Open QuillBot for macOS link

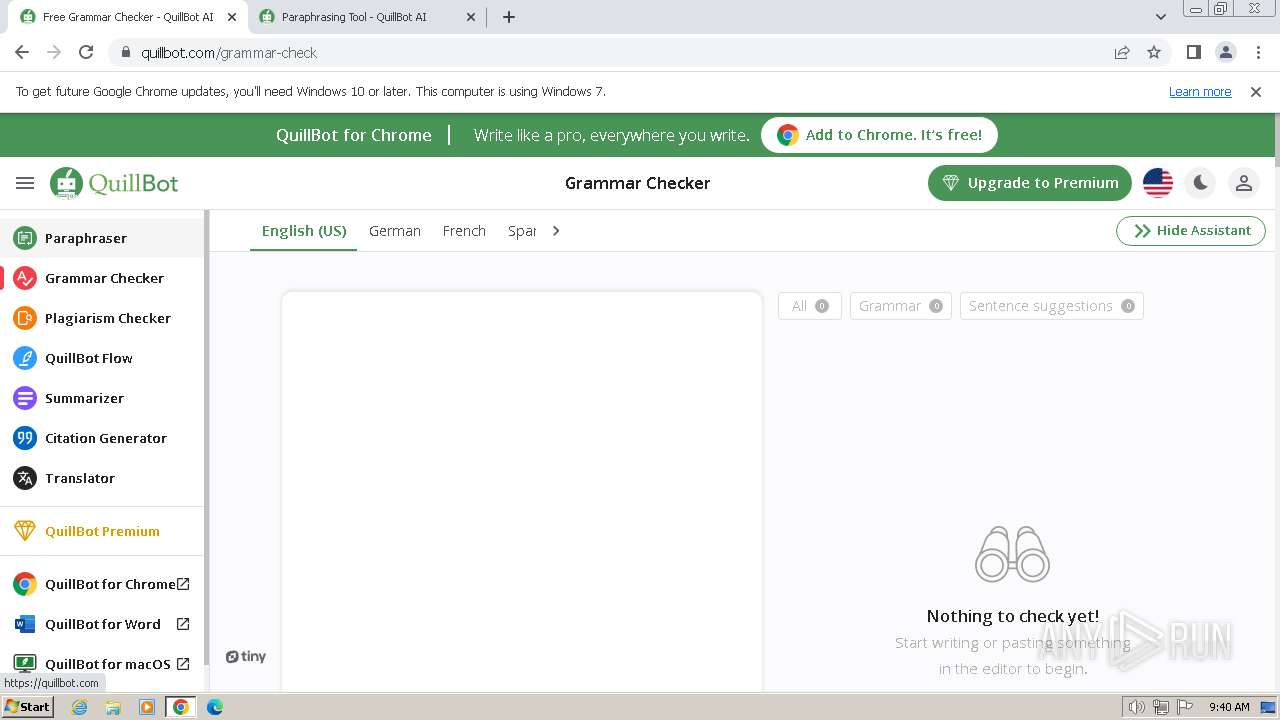coord(102,664)
